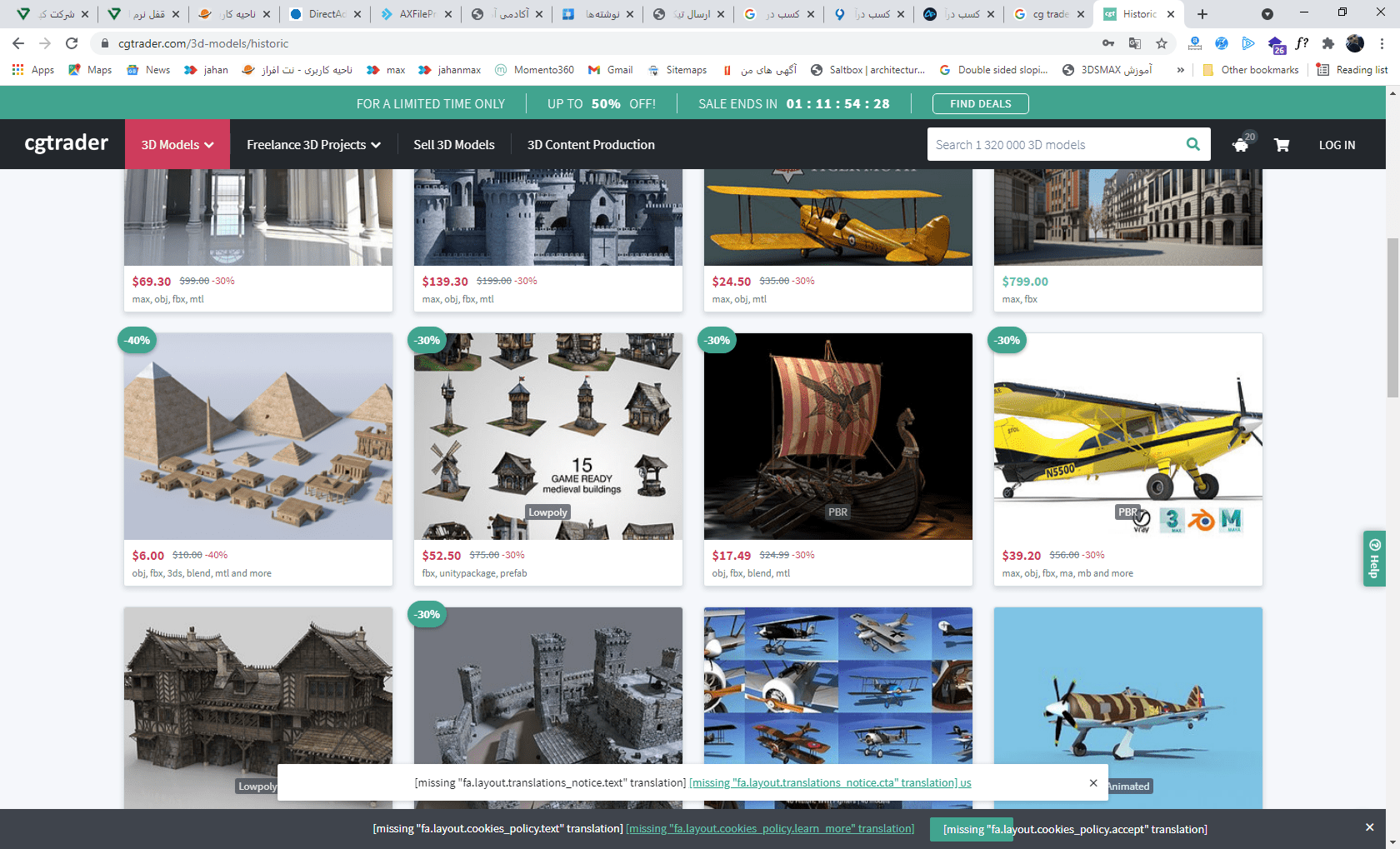Dismiss the cookies policy bar
1400x849 pixels.
pyautogui.click(x=1369, y=827)
